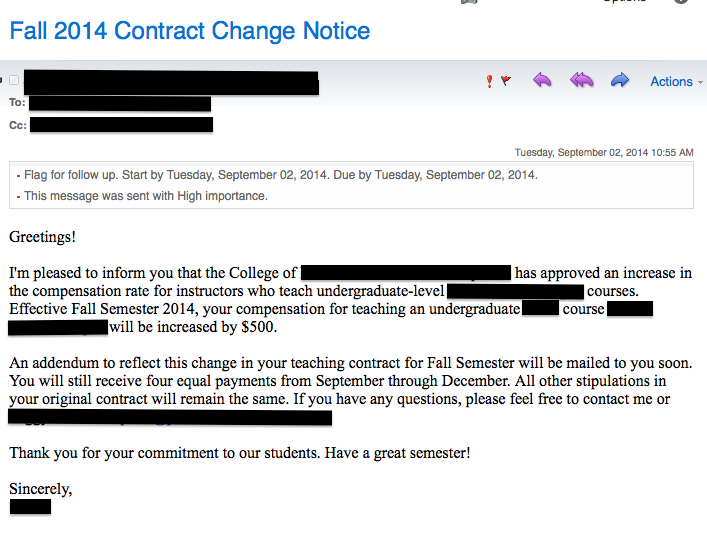Click the red High importance exclamation icon

(489, 82)
